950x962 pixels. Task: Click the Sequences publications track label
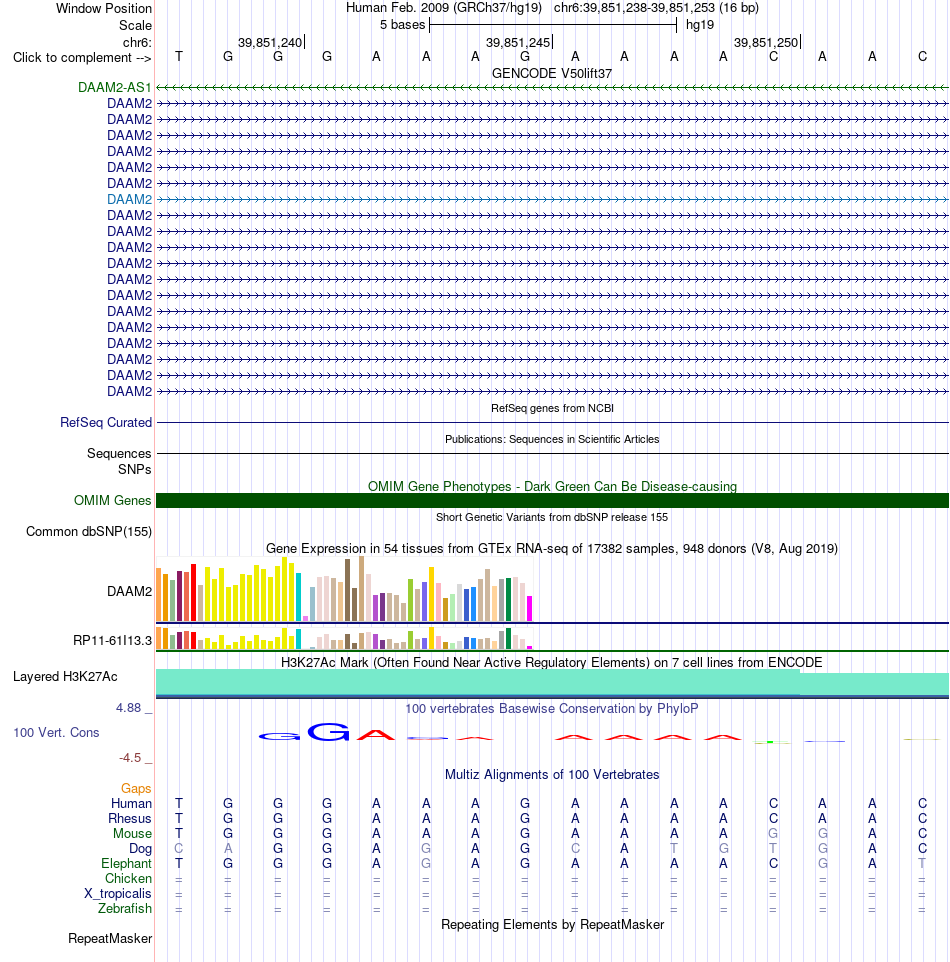tap(119, 453)
